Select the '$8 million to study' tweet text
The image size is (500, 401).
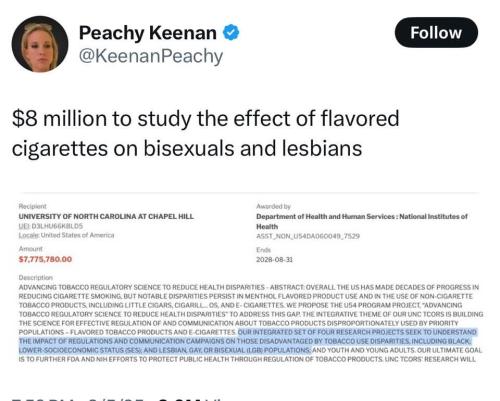pyautogui.click(x=205, y=133)
